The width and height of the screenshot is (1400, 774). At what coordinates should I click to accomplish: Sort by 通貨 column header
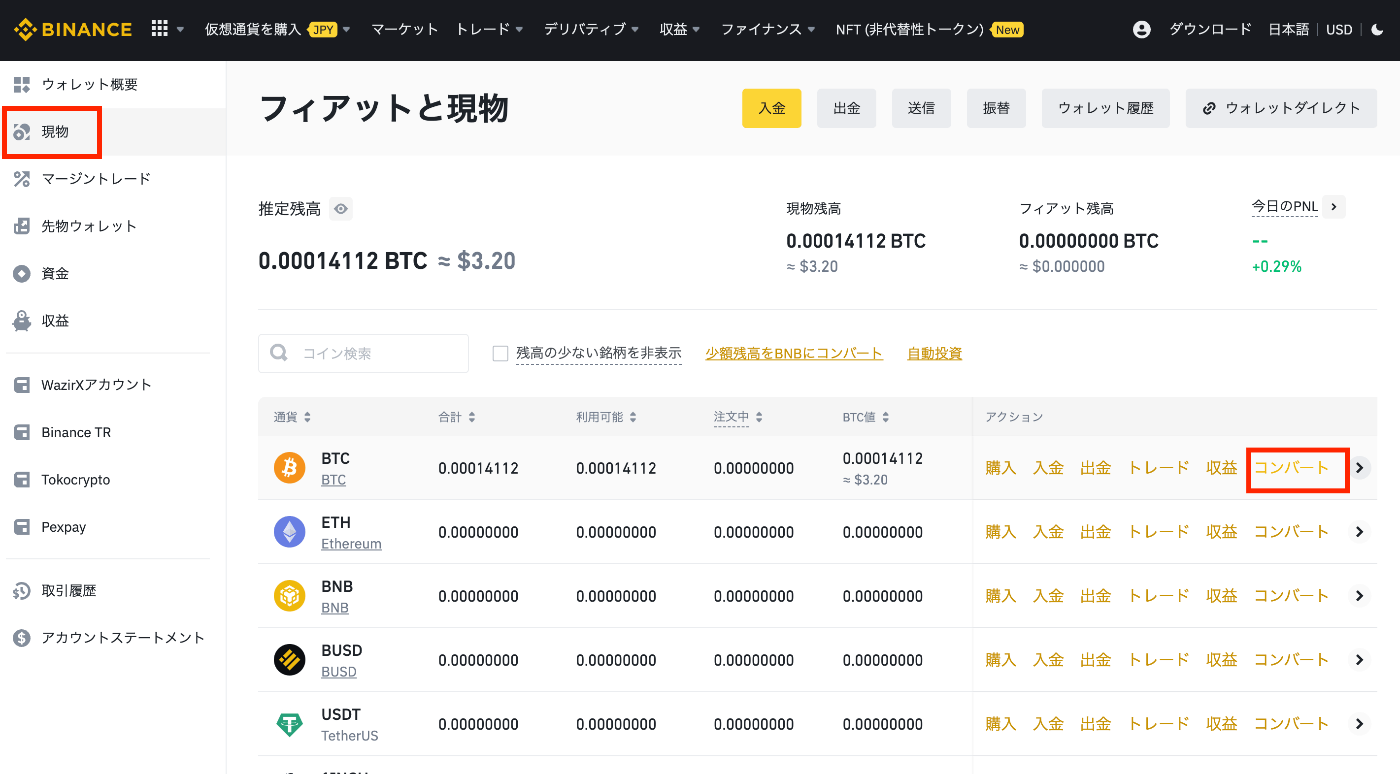[x=292, y=417]
